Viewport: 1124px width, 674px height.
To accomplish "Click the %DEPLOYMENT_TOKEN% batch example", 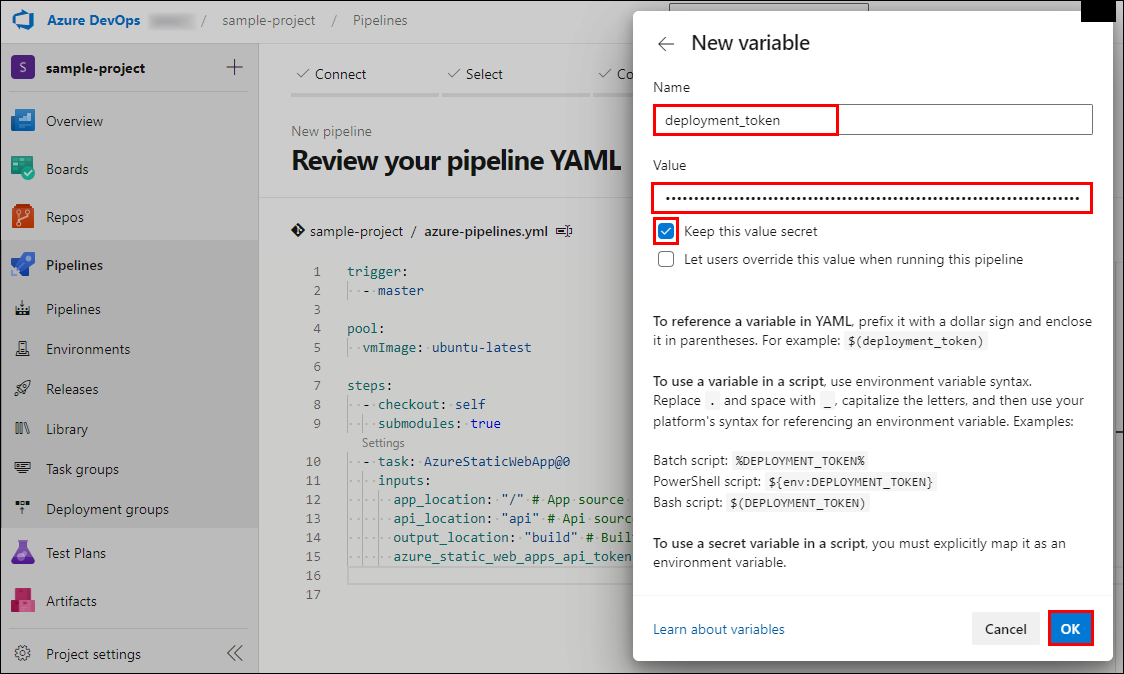I will coord(800,460).
